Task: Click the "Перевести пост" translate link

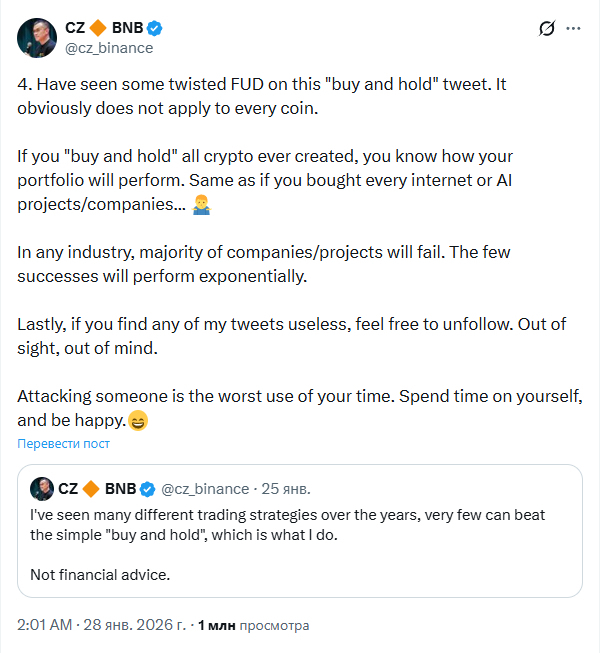Action: 64,443
